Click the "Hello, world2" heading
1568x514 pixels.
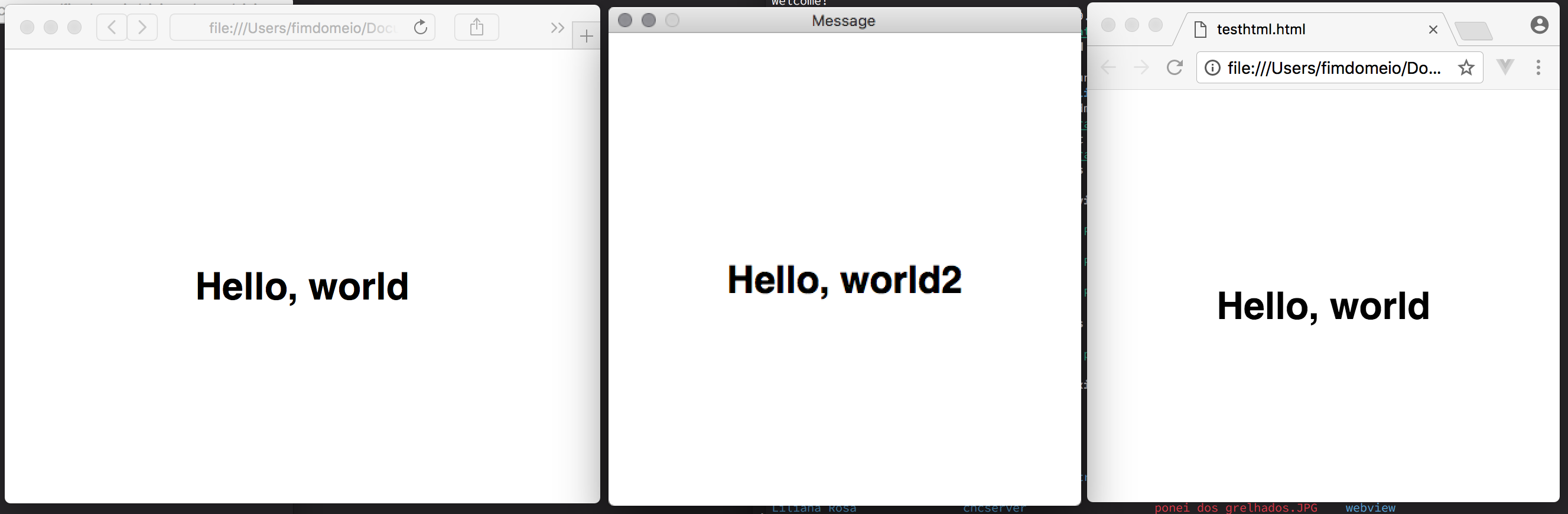(x=844, y=280)
